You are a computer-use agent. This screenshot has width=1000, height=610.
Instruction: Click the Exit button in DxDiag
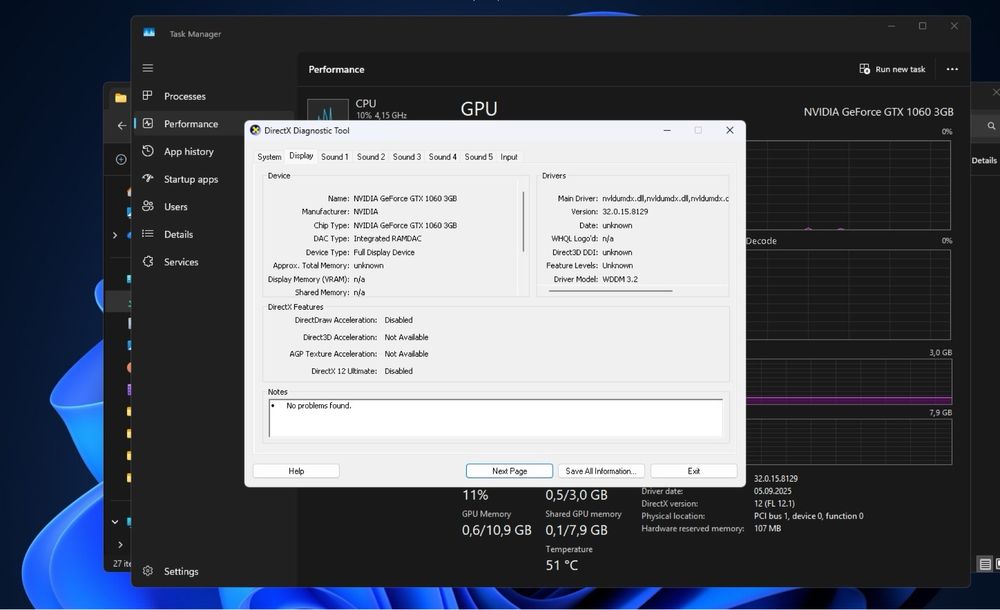click(694, 471)
